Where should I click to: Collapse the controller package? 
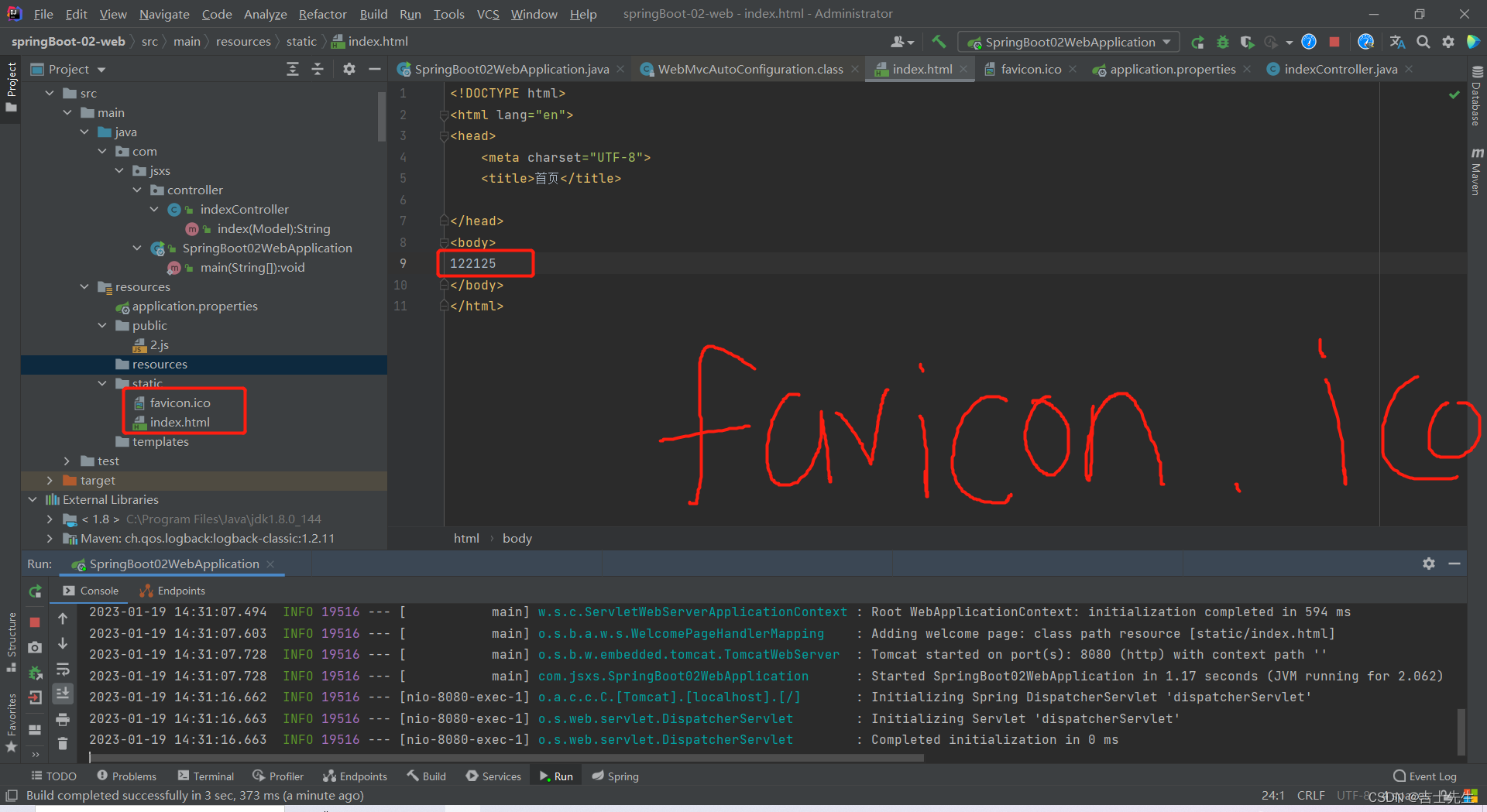[x=137, y=190]
